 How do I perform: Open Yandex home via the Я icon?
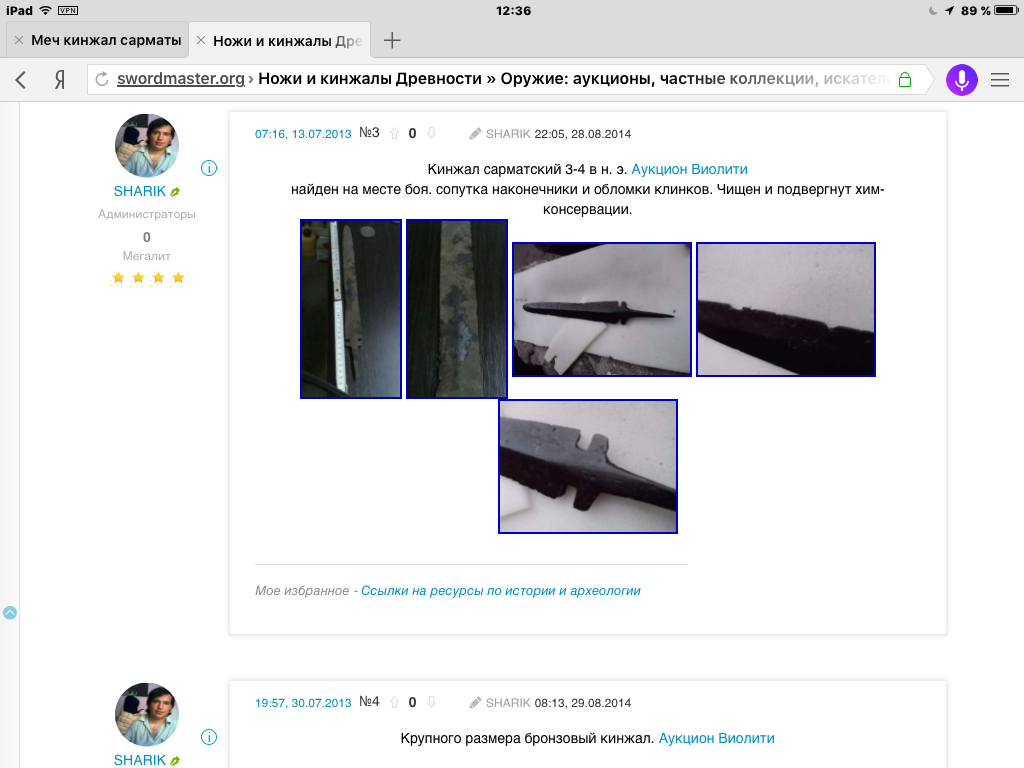coord(59,80)
